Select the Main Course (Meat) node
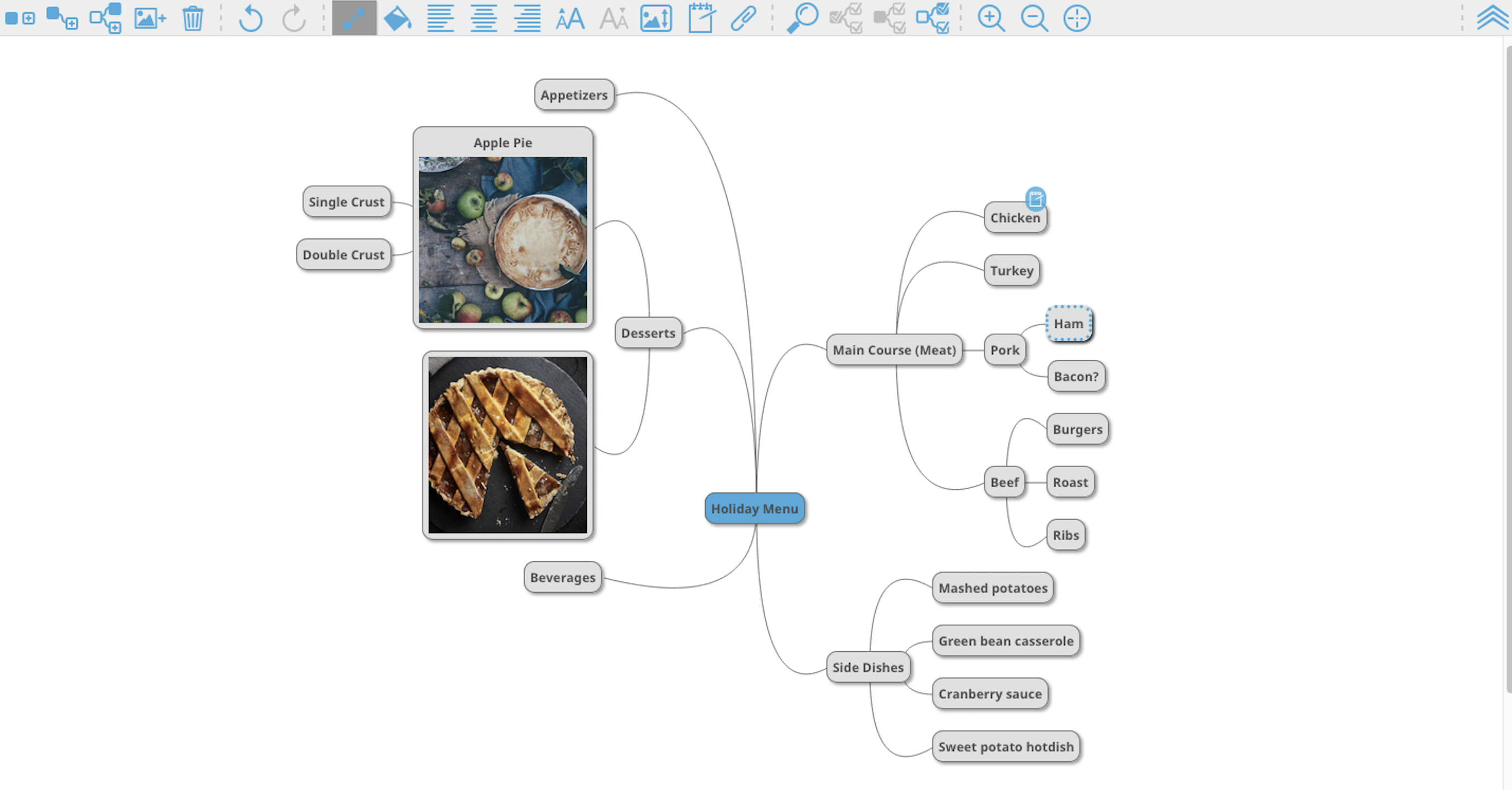The width and height of the screenshot is (1512, 790). 894,351
